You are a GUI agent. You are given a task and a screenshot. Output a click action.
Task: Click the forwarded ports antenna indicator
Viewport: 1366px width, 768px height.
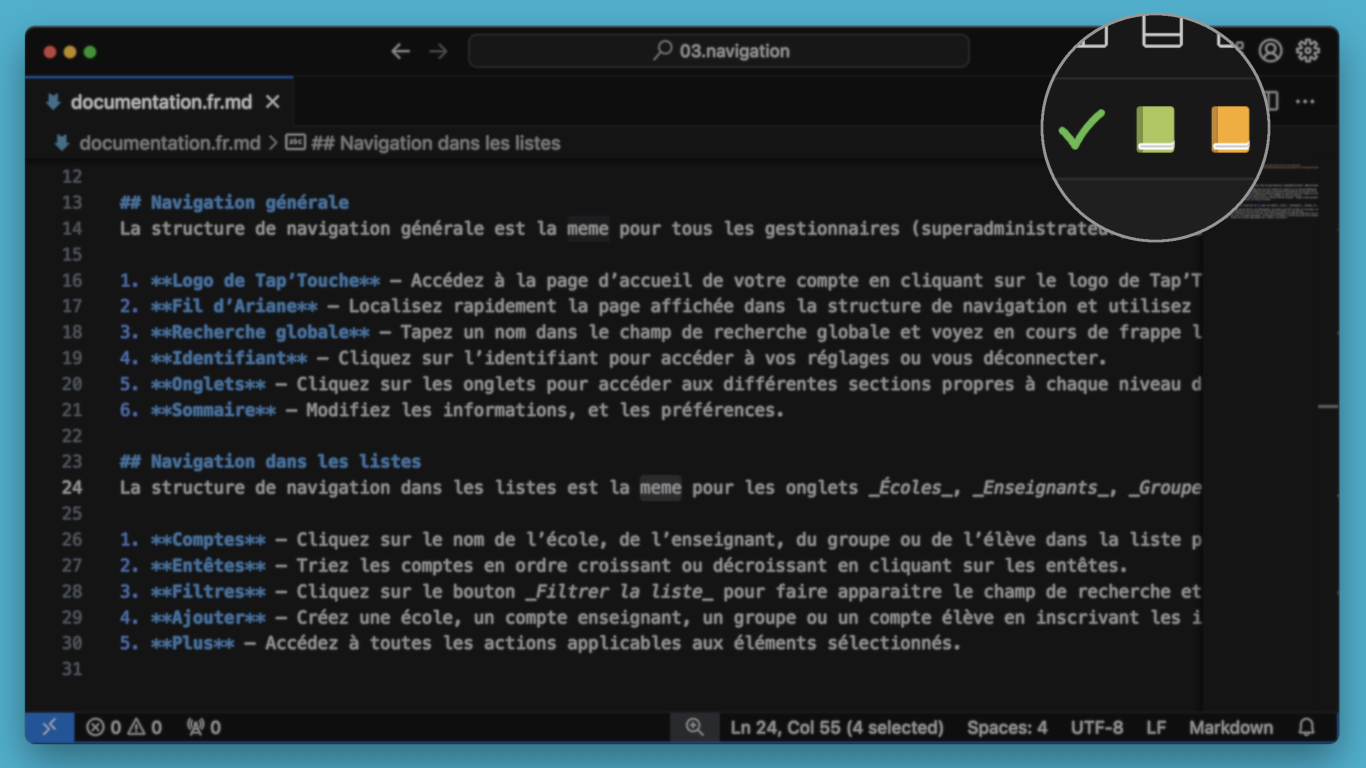(x=203, y=727)
